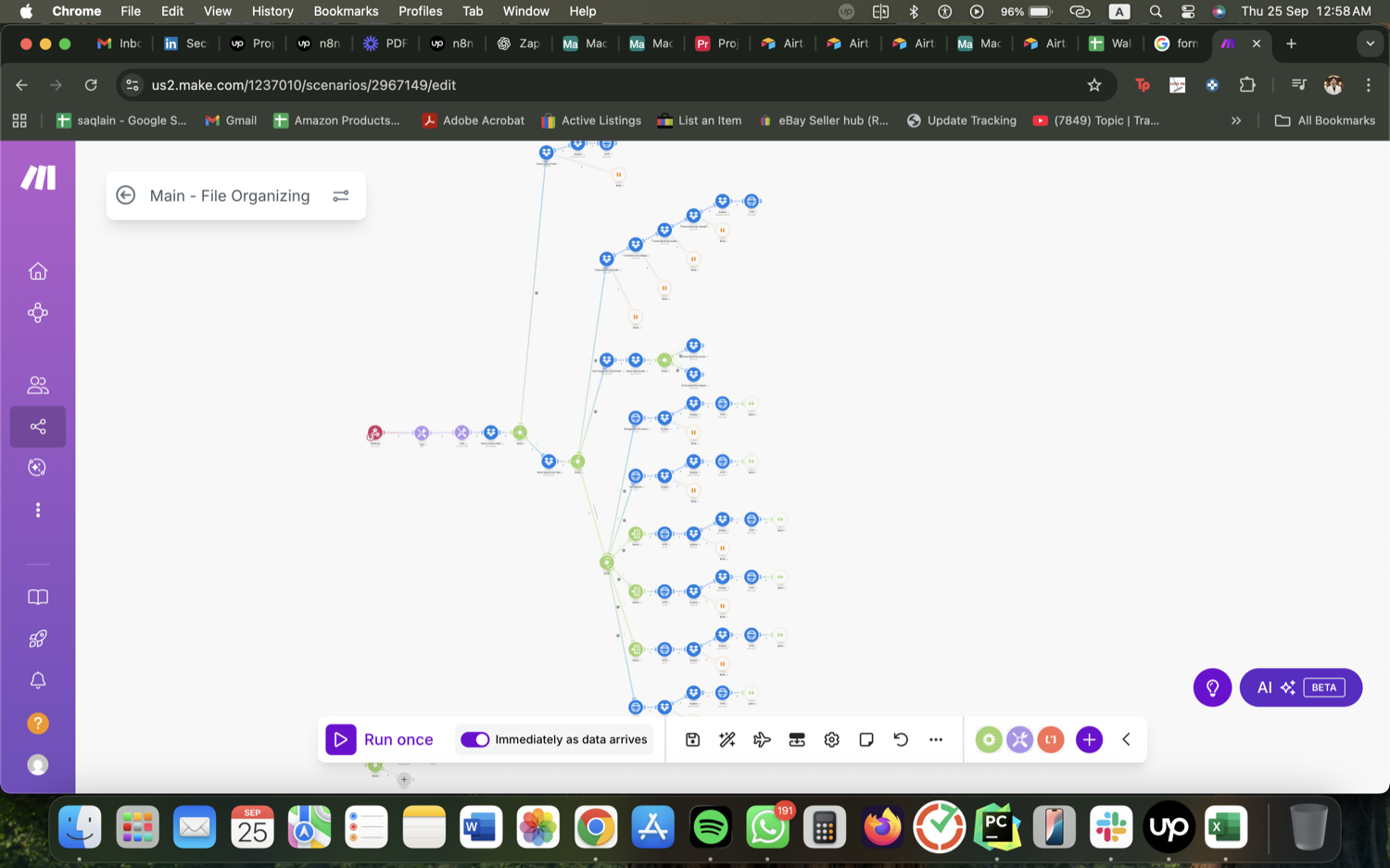The image size is (1390, 868).
Task: Switch to the Inbox Gmail tab
Action: coord(119,44)
